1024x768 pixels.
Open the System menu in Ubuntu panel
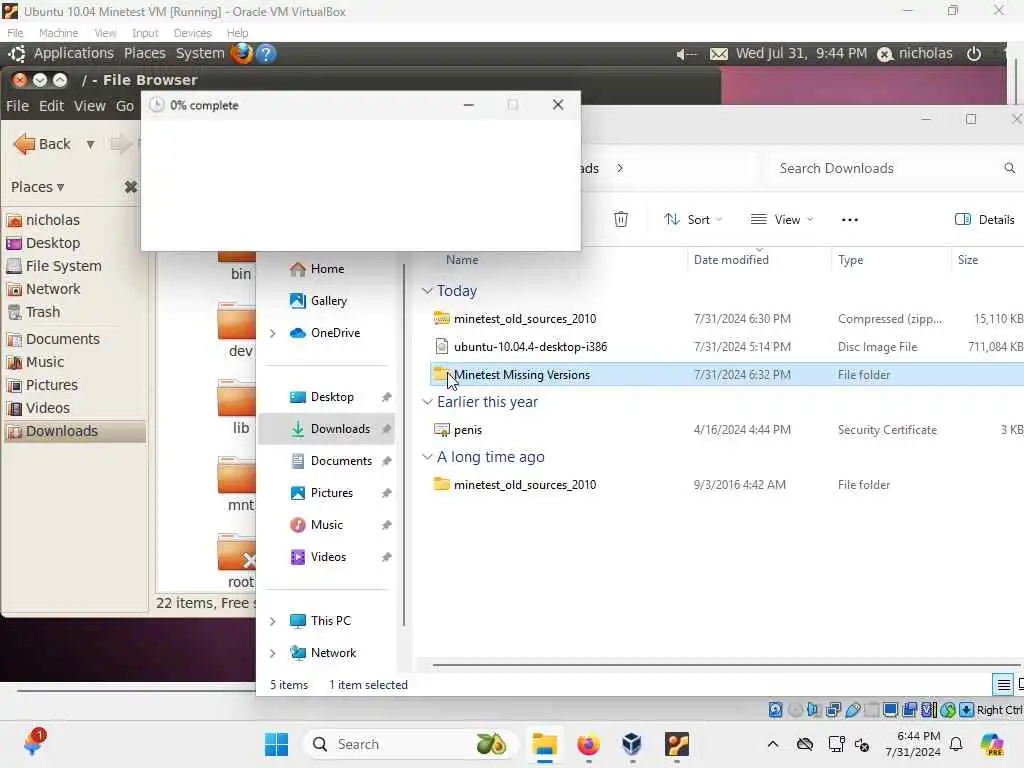coord(200,54)
